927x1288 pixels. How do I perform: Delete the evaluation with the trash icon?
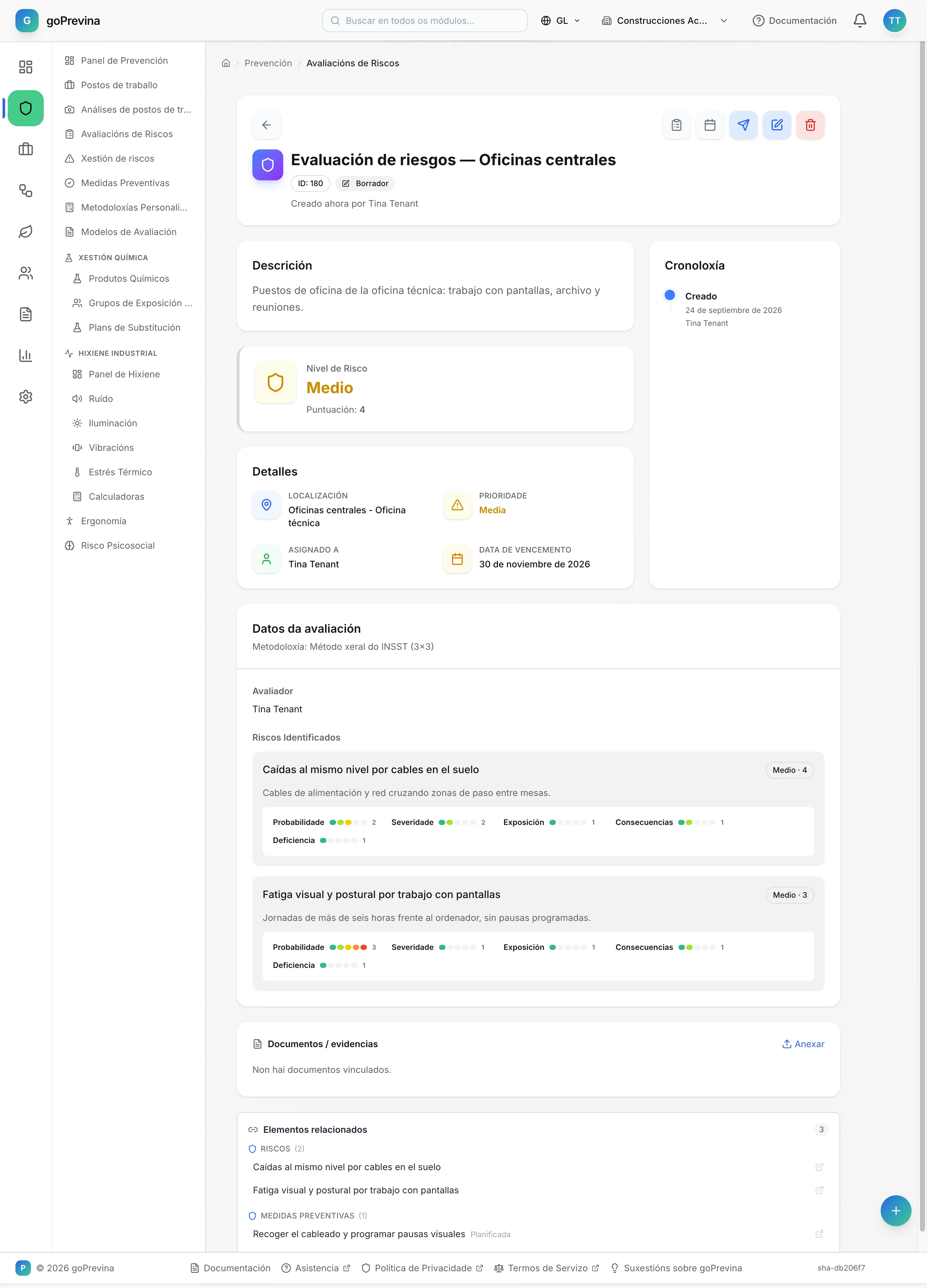coord(810,125)
